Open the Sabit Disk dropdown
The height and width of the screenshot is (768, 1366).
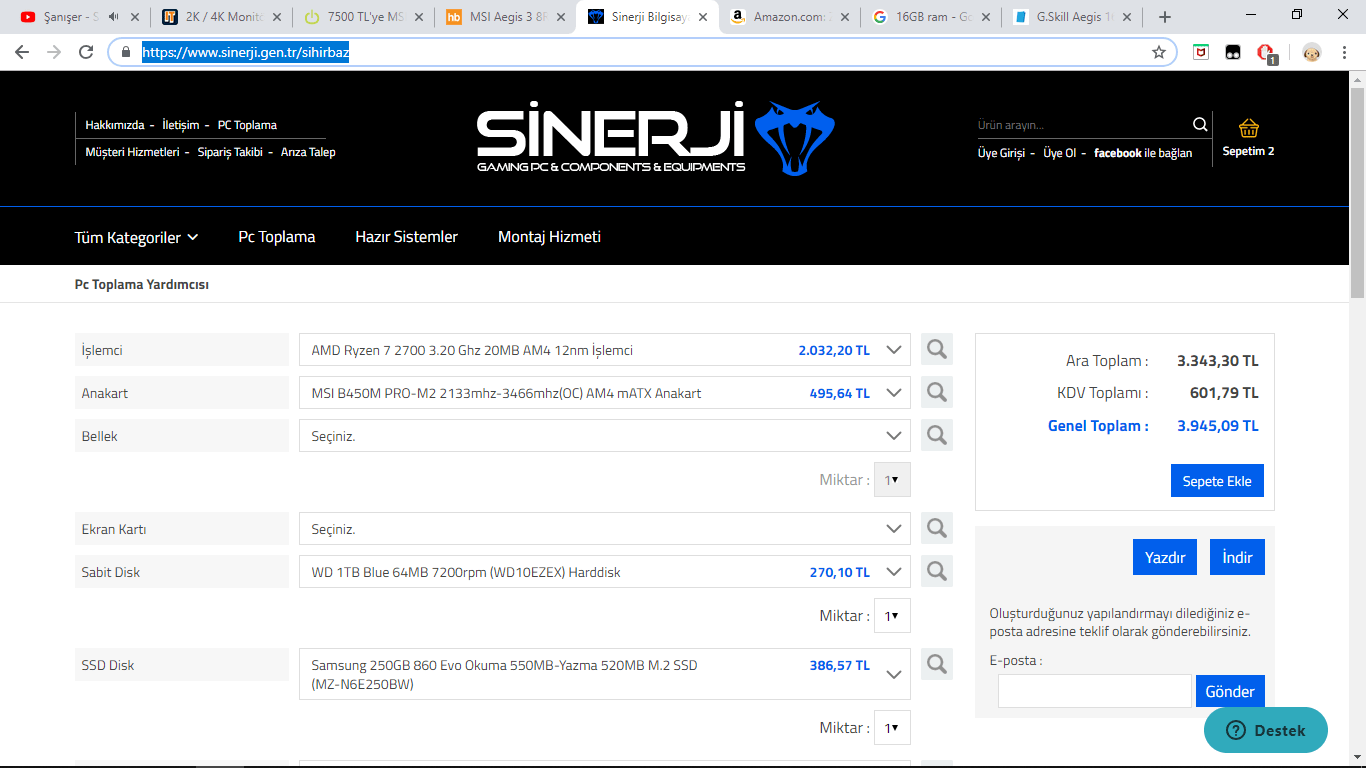[x=605, y=572]
